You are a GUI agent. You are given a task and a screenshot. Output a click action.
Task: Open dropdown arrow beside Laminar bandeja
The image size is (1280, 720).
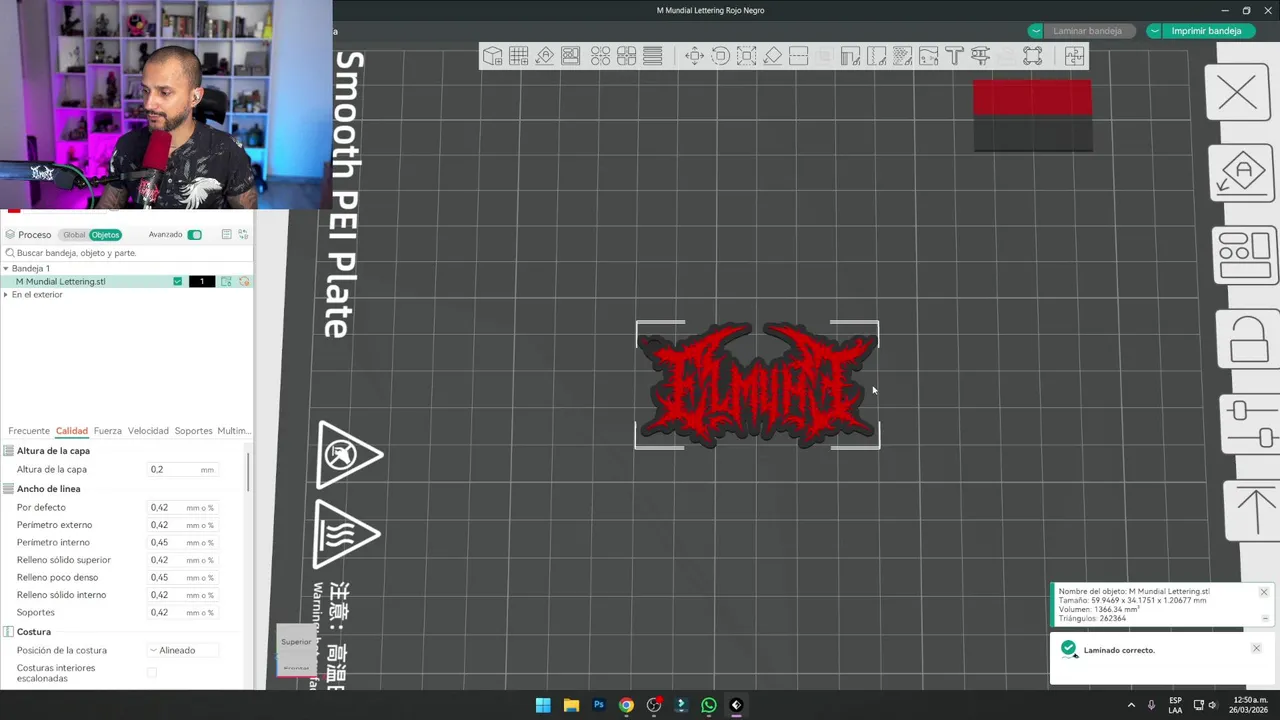coord(1036,31)
